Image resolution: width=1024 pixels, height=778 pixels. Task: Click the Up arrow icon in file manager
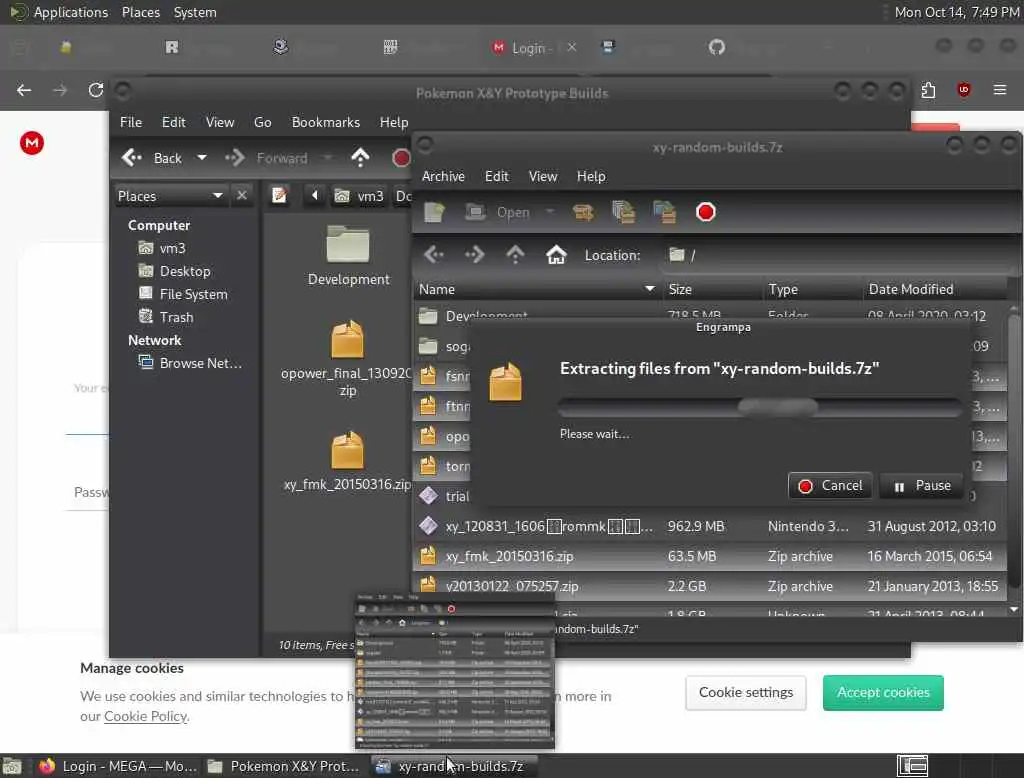coord(360,157)
